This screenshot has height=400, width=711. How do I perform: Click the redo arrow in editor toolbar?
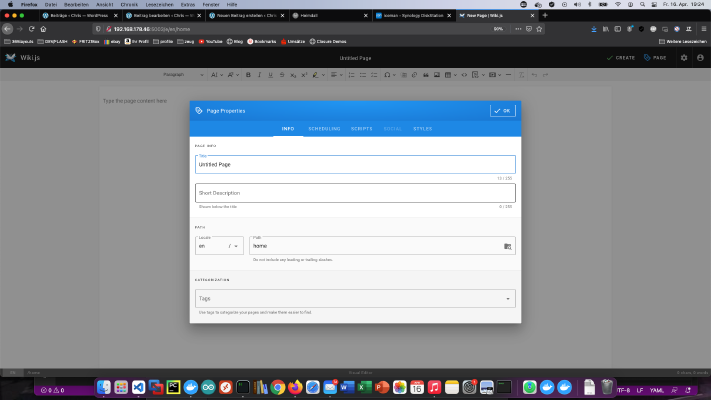(x=545, y=75)
